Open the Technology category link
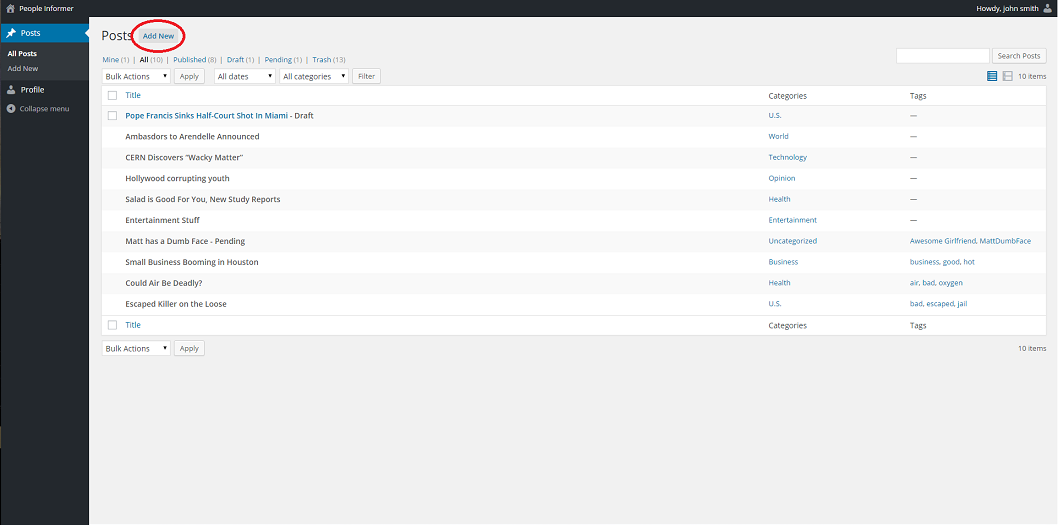Image resolution: width=1058 pixels, height=525 pixels. 787,157
